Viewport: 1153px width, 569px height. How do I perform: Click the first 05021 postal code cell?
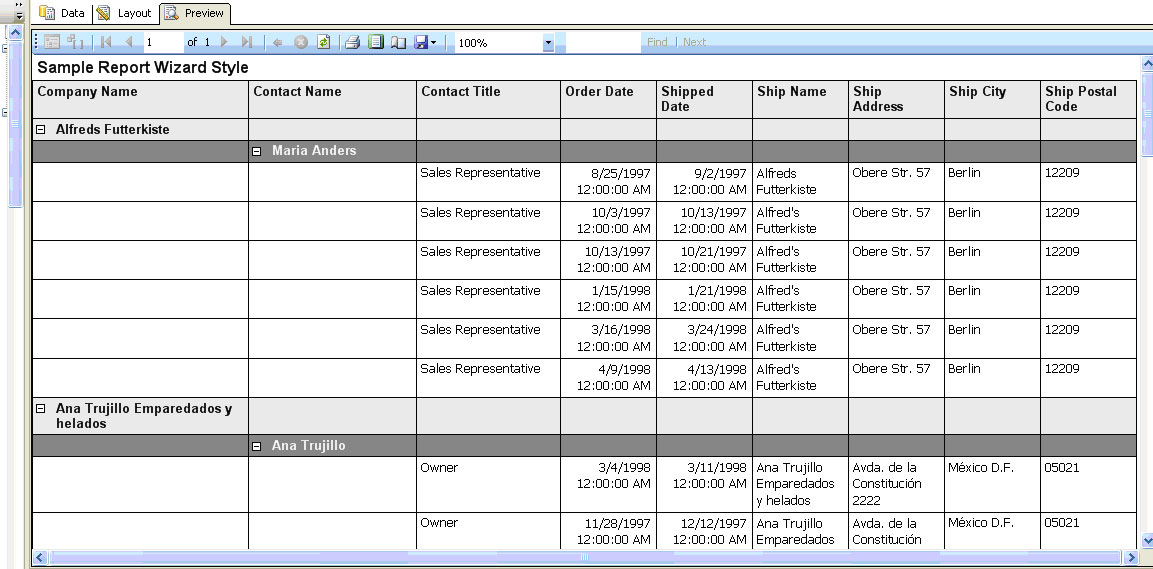coord(1088,484)
